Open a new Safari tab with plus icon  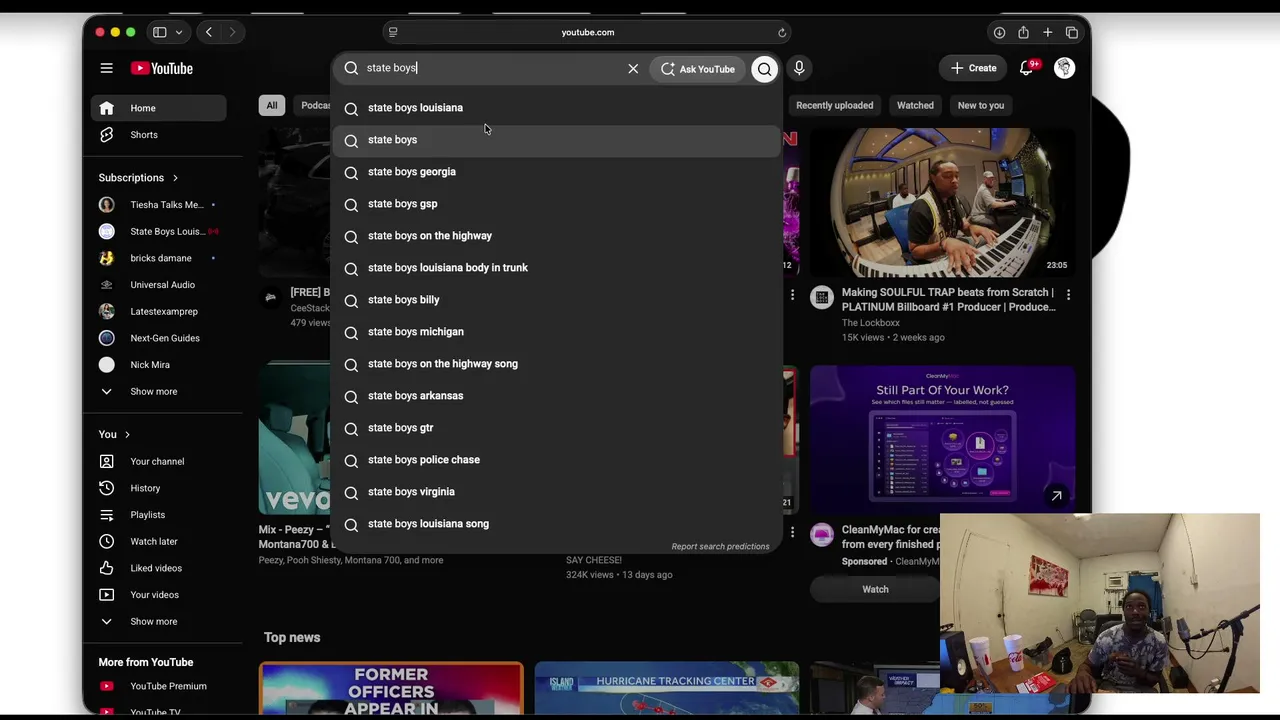(1047, 32)
